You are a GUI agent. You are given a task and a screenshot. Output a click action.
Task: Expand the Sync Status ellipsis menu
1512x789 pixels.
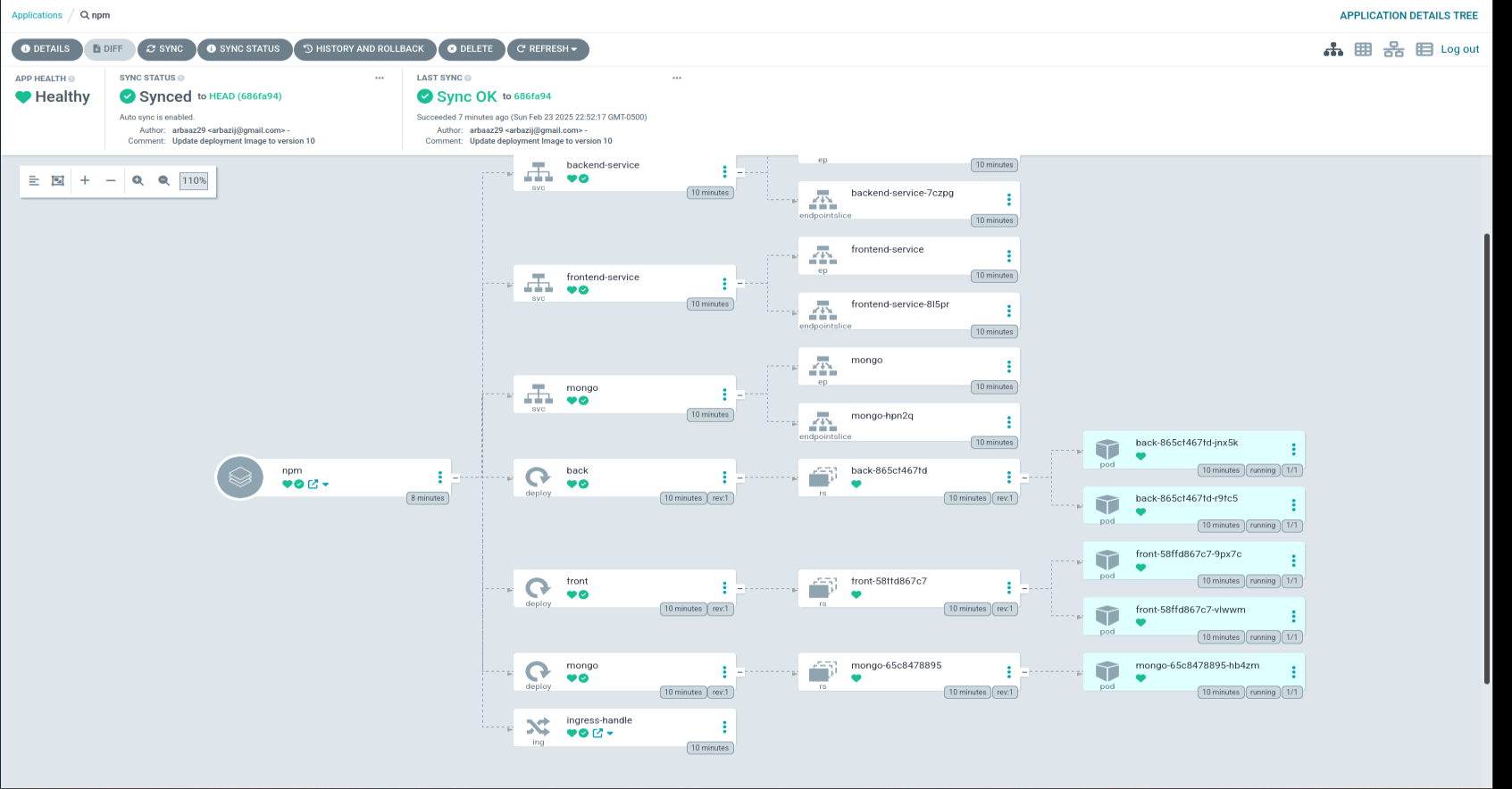(x=380, y=79)
